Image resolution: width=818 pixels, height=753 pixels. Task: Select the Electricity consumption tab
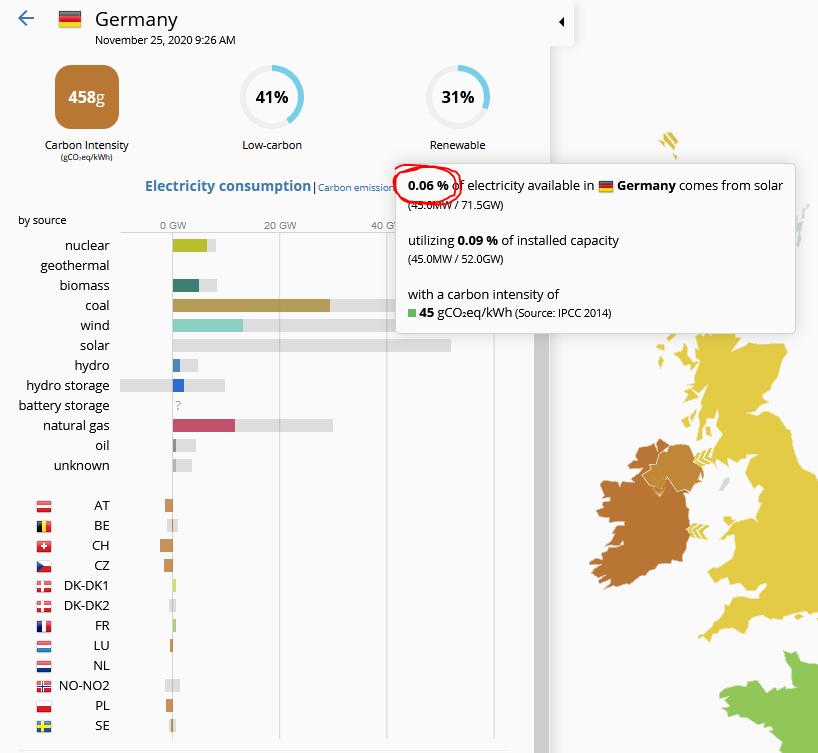[227, 186]
